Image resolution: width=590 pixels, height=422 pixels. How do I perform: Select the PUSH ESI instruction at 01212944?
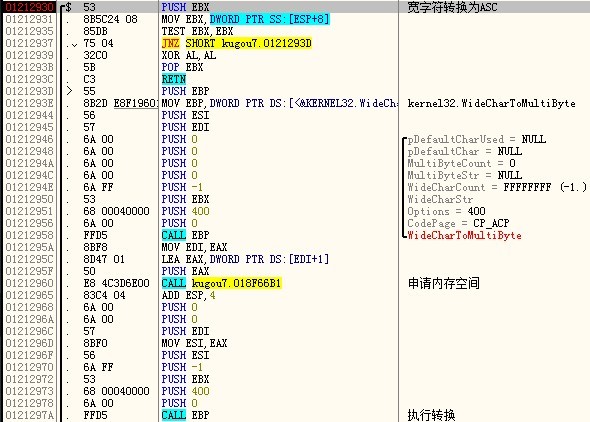186,115
